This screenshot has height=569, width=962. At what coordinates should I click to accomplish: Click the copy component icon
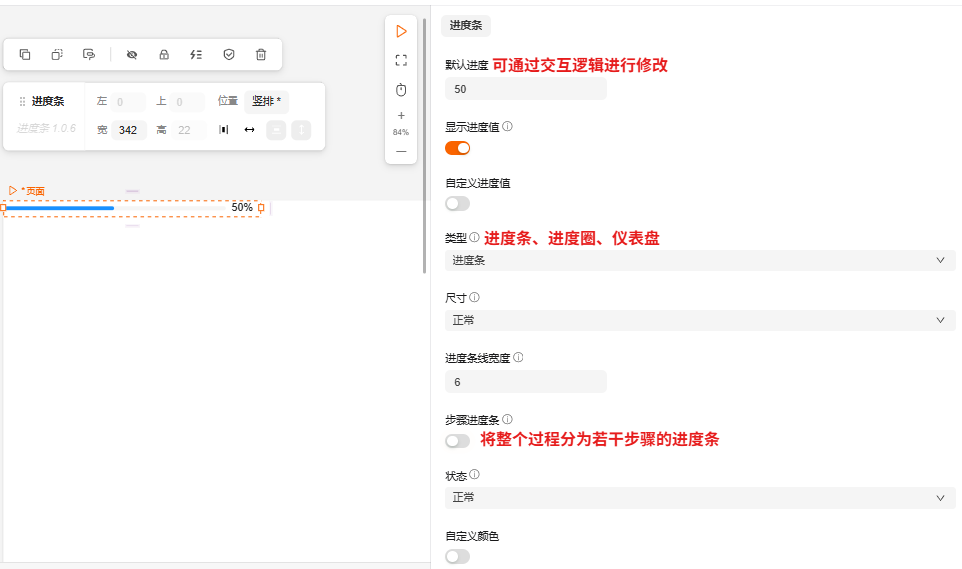point(25,55)
